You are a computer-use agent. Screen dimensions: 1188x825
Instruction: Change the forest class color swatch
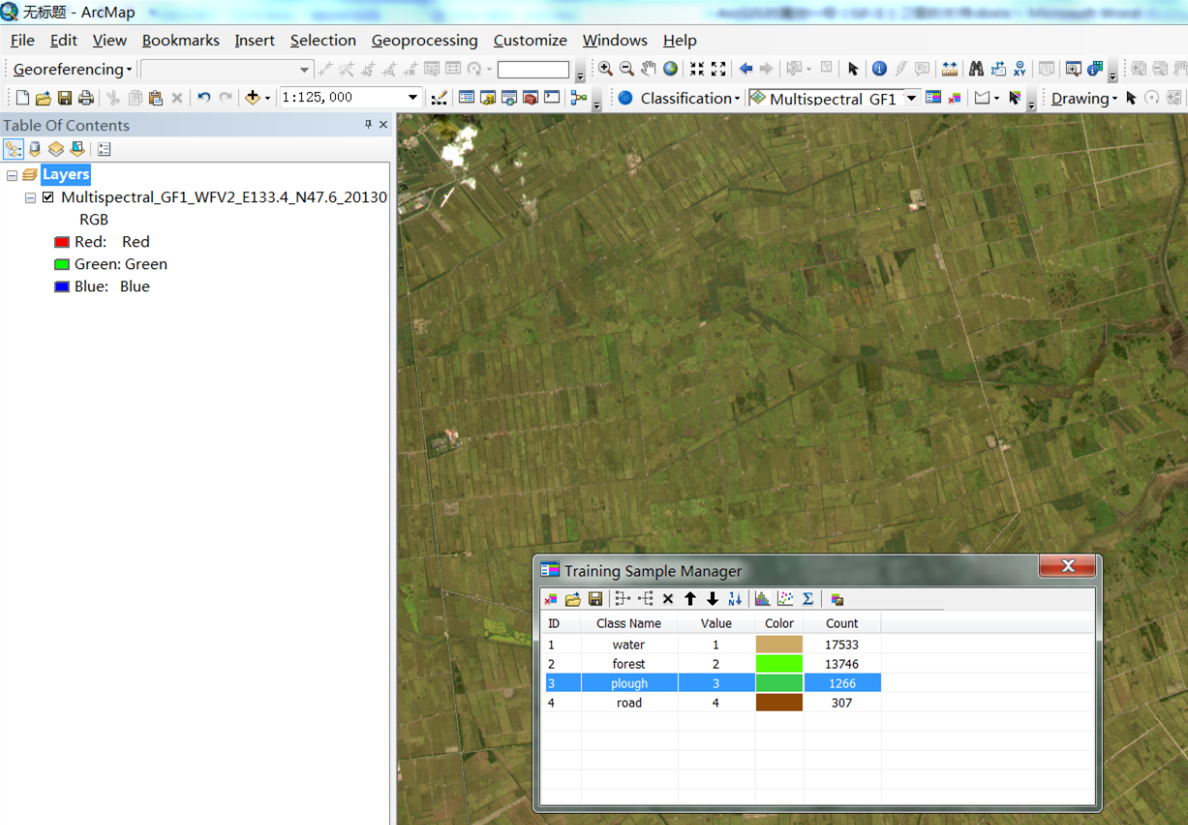[x=779, y=664]
